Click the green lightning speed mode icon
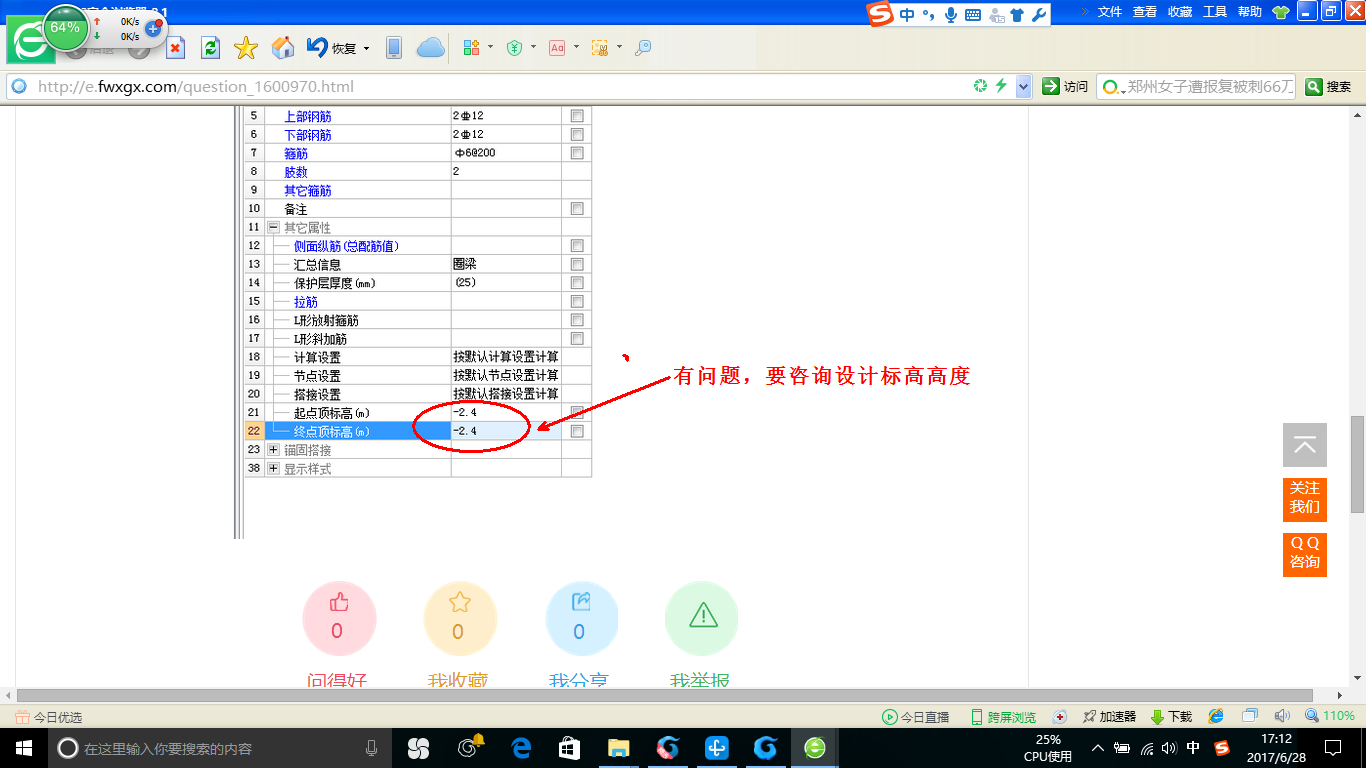This screenshot has height=768, width=1366. (x=1000, y=86)
